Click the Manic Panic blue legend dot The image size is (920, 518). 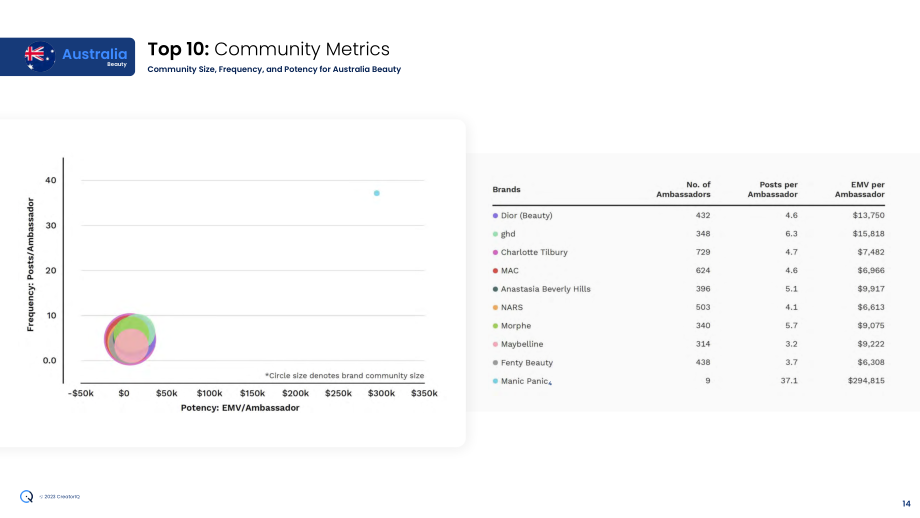pyautogui.click(x=495, y=381)
